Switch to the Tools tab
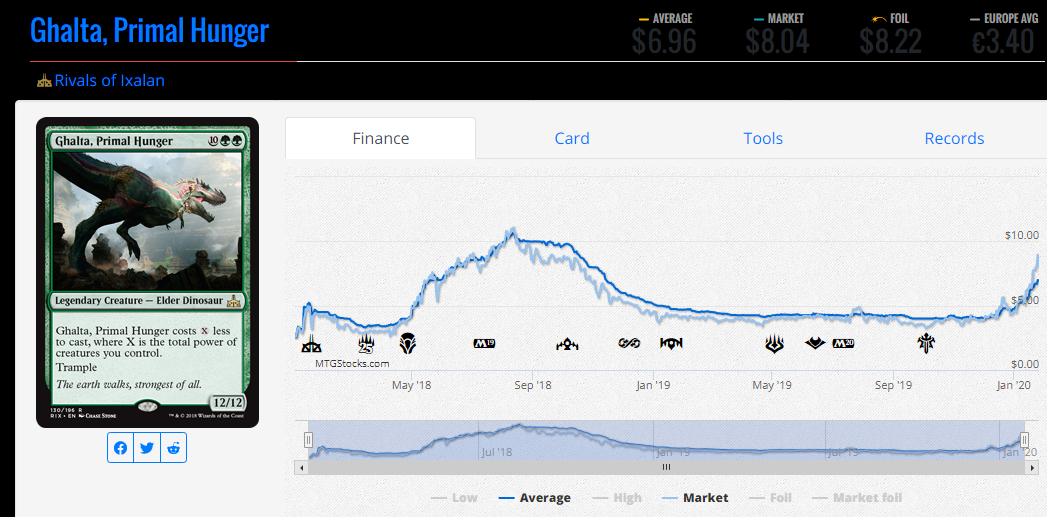This screenshot has width=1047, height=517. coord(763,138)
